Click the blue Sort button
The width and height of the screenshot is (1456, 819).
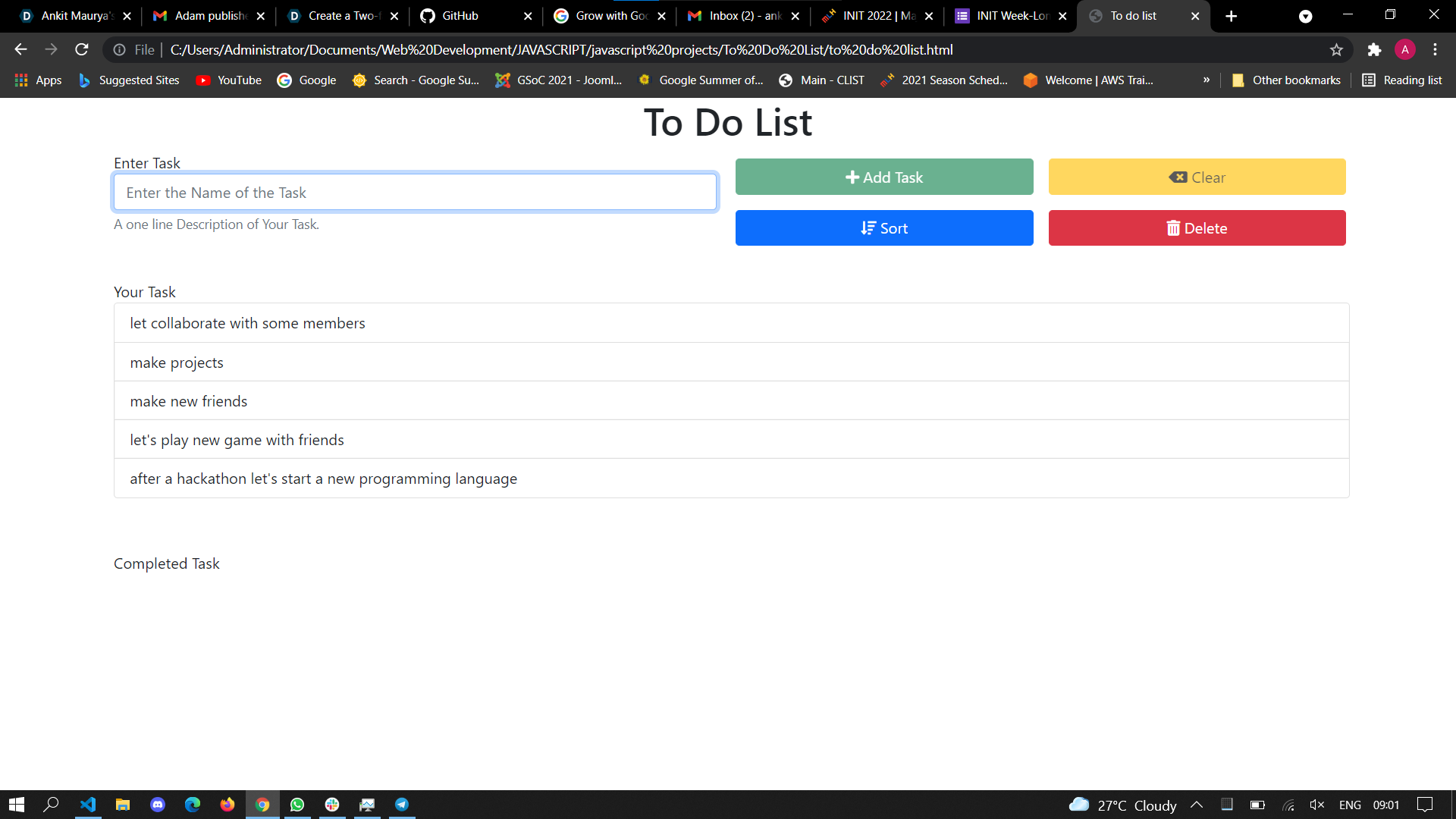coord(883,228)
